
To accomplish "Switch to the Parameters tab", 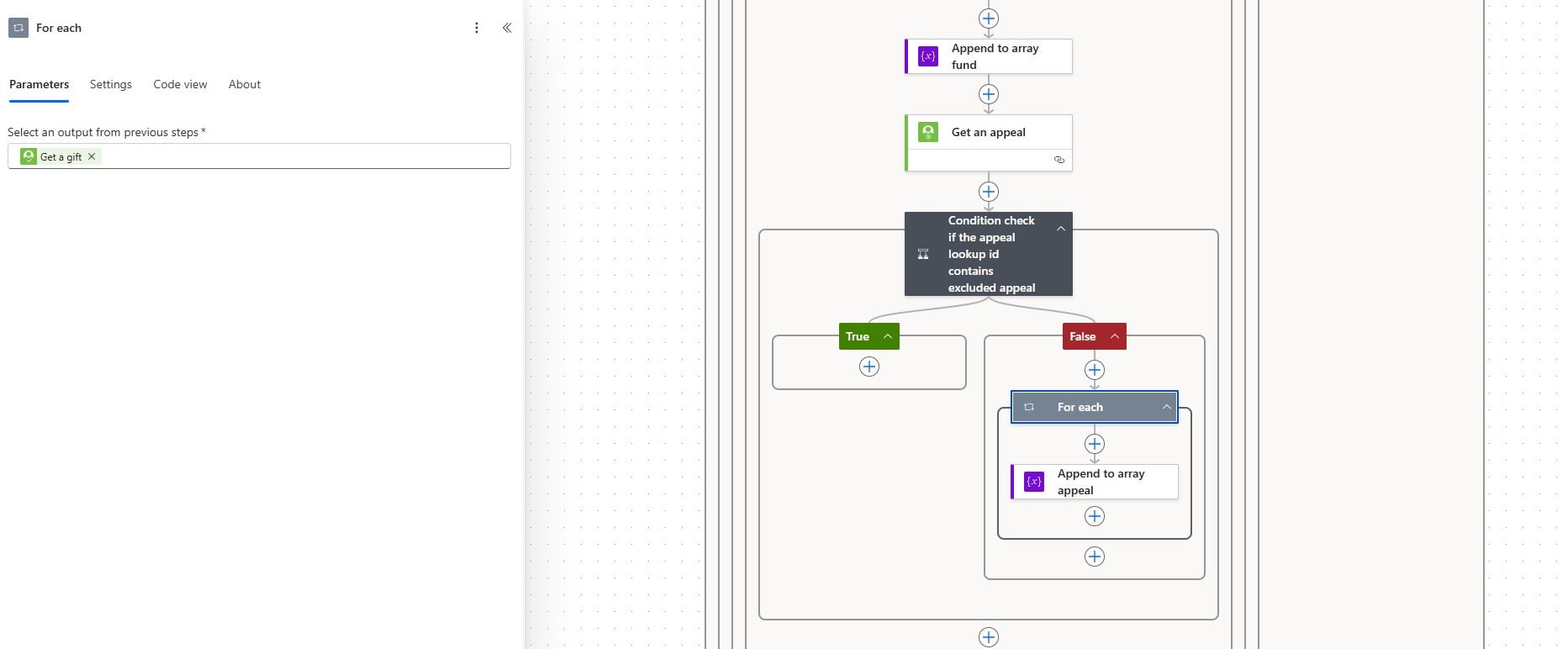I will tap(39, 84).
